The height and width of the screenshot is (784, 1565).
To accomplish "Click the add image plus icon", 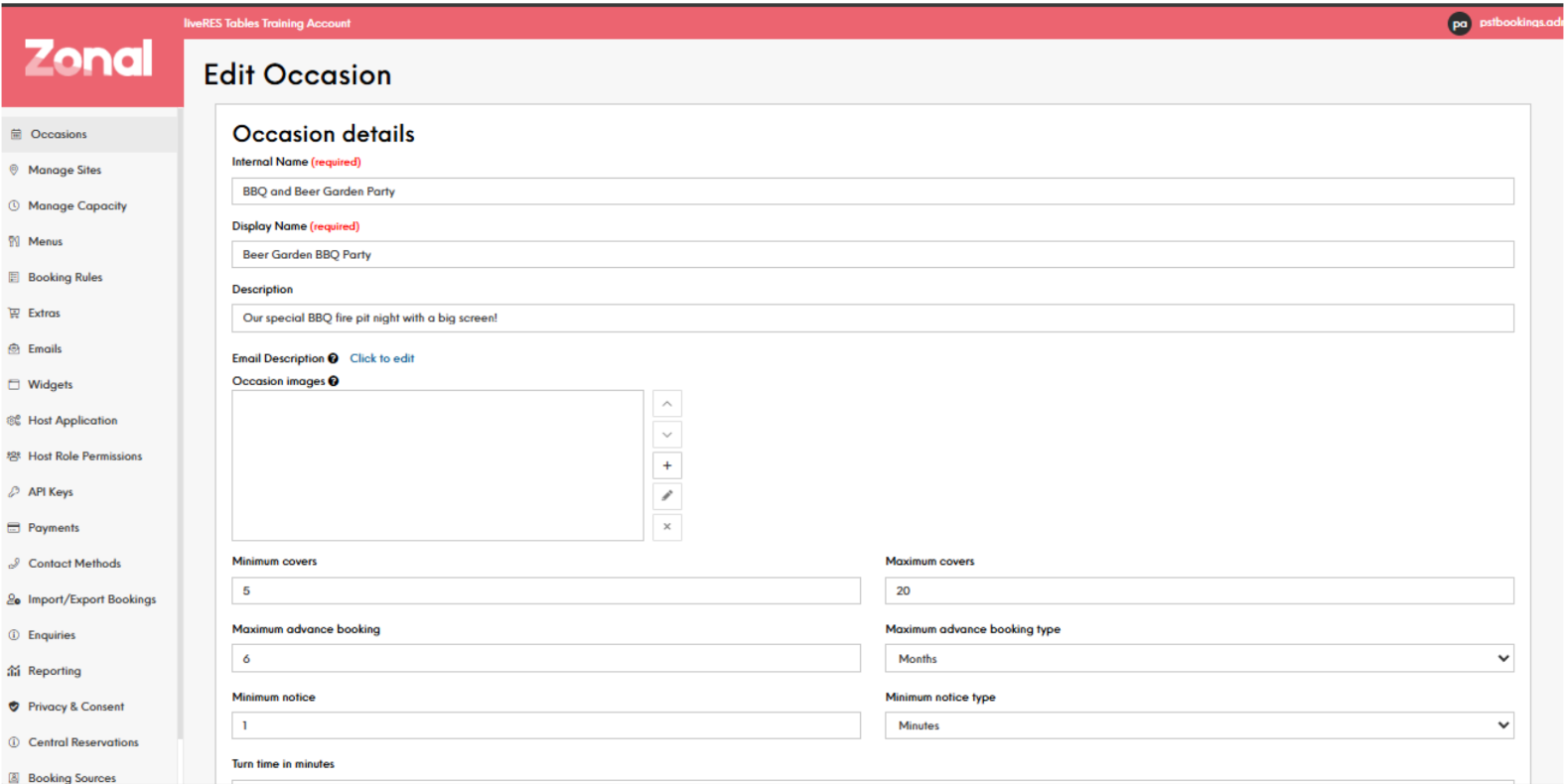I will tap(666, 465).
